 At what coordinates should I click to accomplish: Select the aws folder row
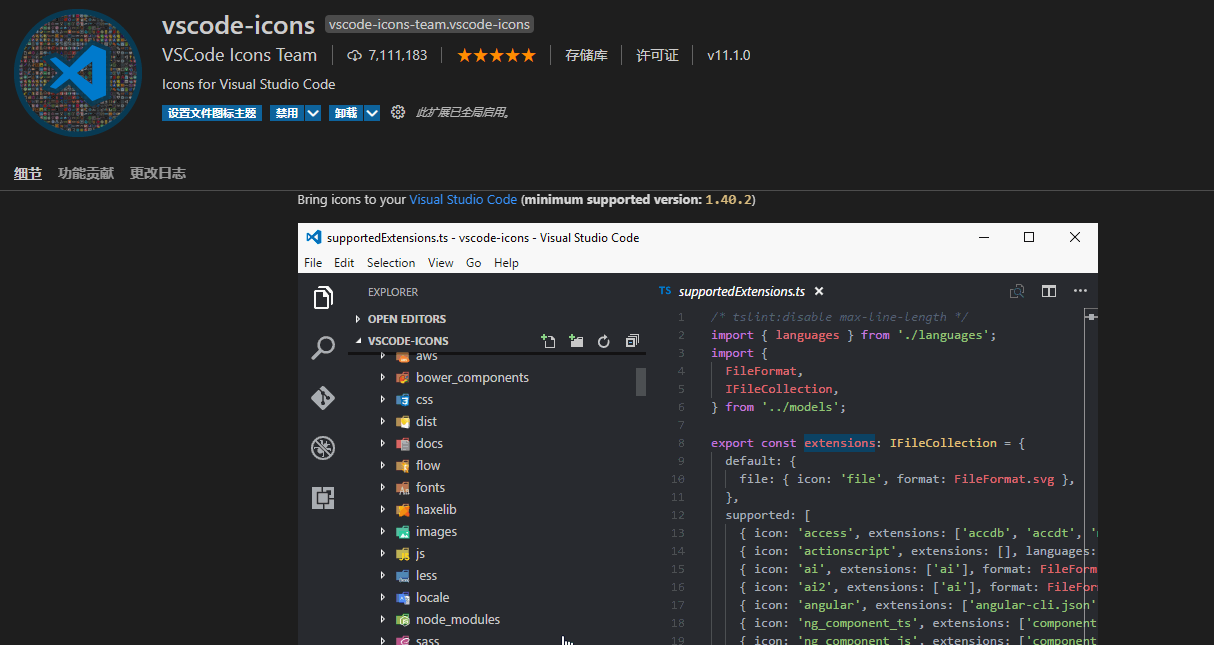tap(497, 357)
